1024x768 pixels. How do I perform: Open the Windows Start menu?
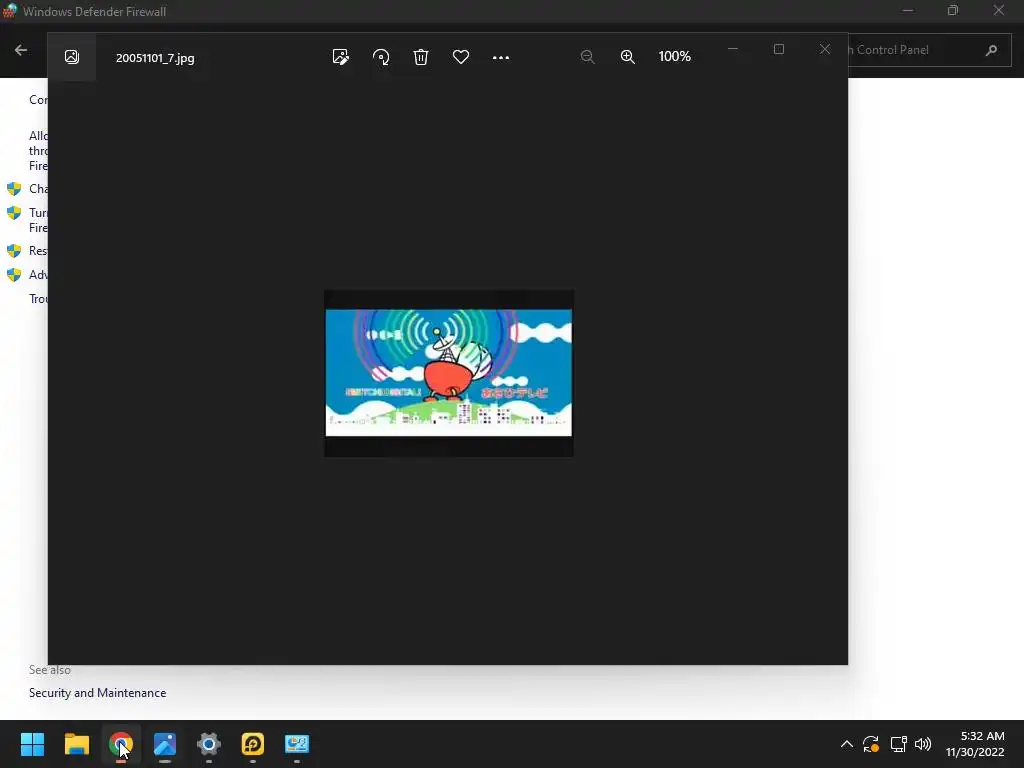coord(32,744)
